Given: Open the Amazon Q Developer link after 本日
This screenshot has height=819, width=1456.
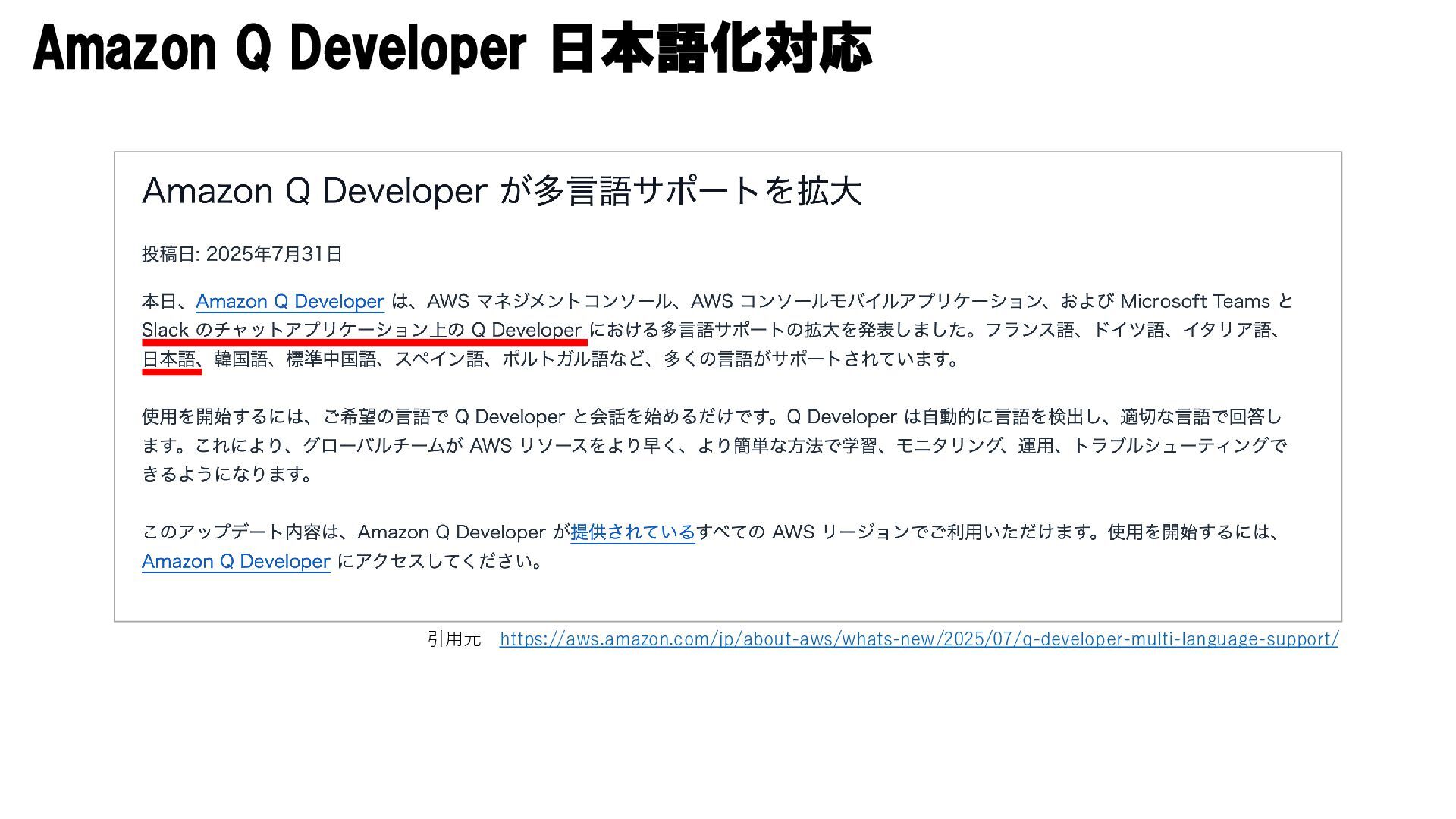Looking at the screenshot, I should [290, 301].
